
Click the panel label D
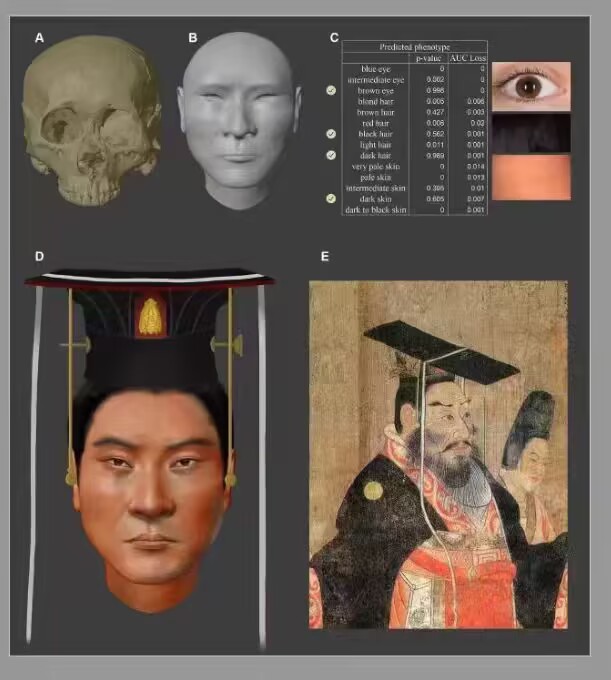[x=39, y=257]
